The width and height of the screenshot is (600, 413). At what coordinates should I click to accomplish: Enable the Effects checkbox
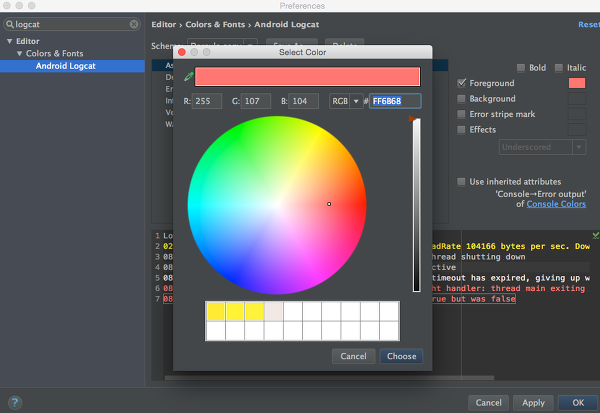point(461,130)
